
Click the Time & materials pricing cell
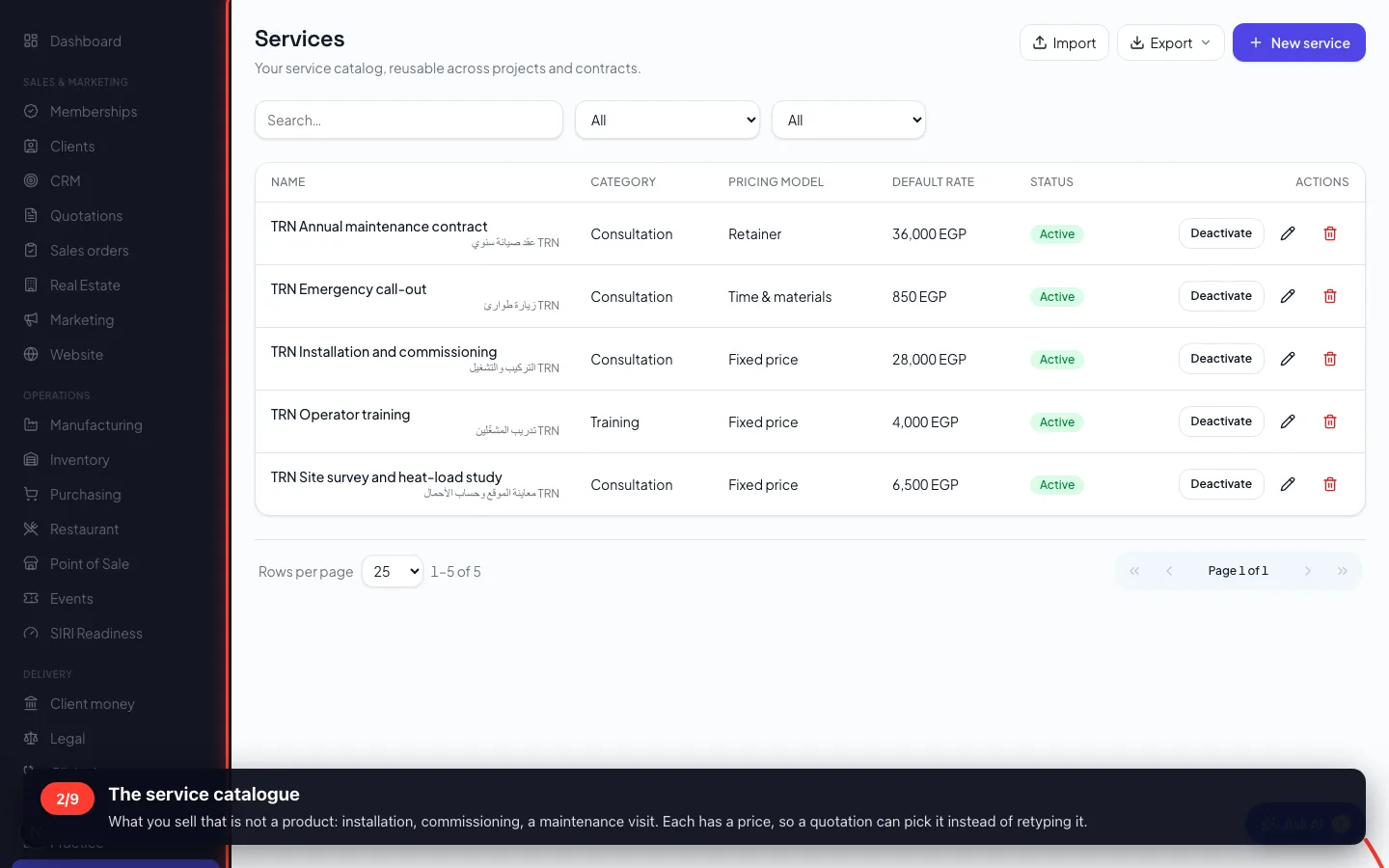pos(779,297)
